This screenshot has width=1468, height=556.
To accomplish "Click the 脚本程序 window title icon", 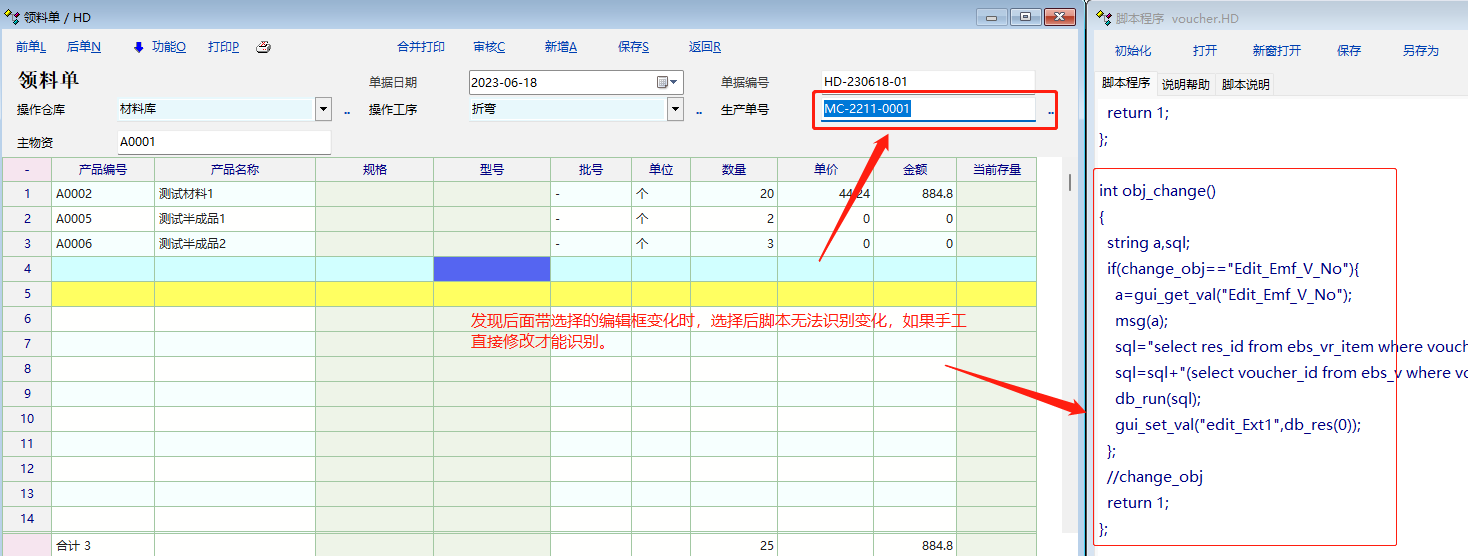I will [x=1103, y=17].
